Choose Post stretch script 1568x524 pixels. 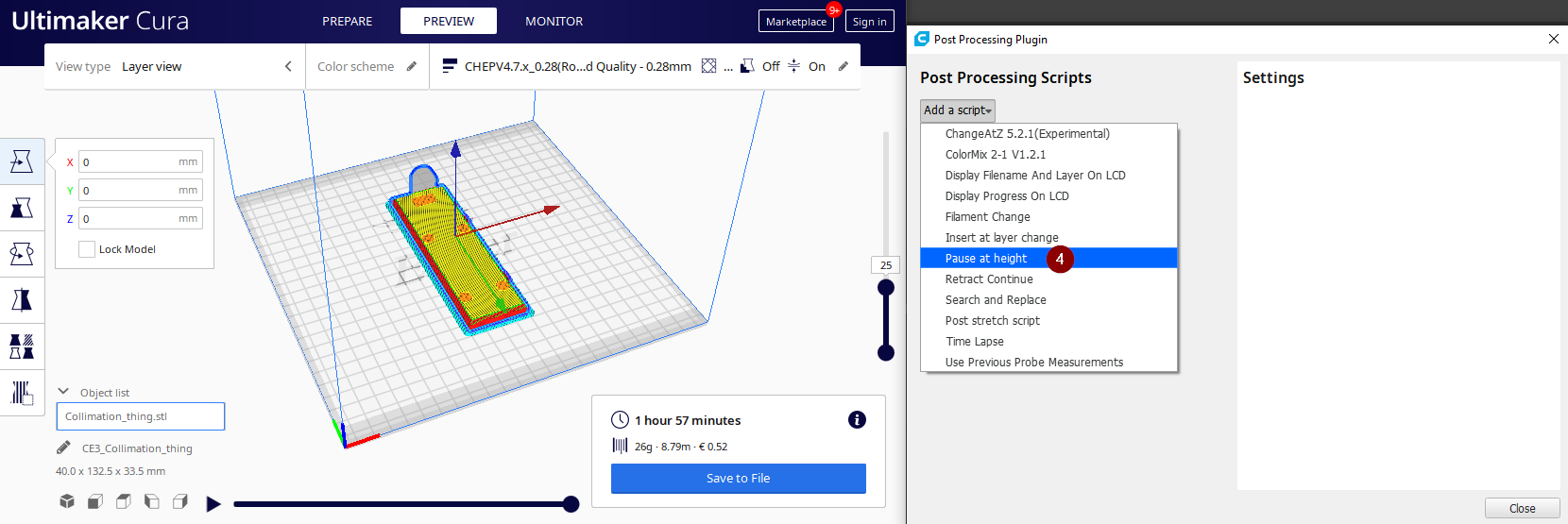point(1049,321)
